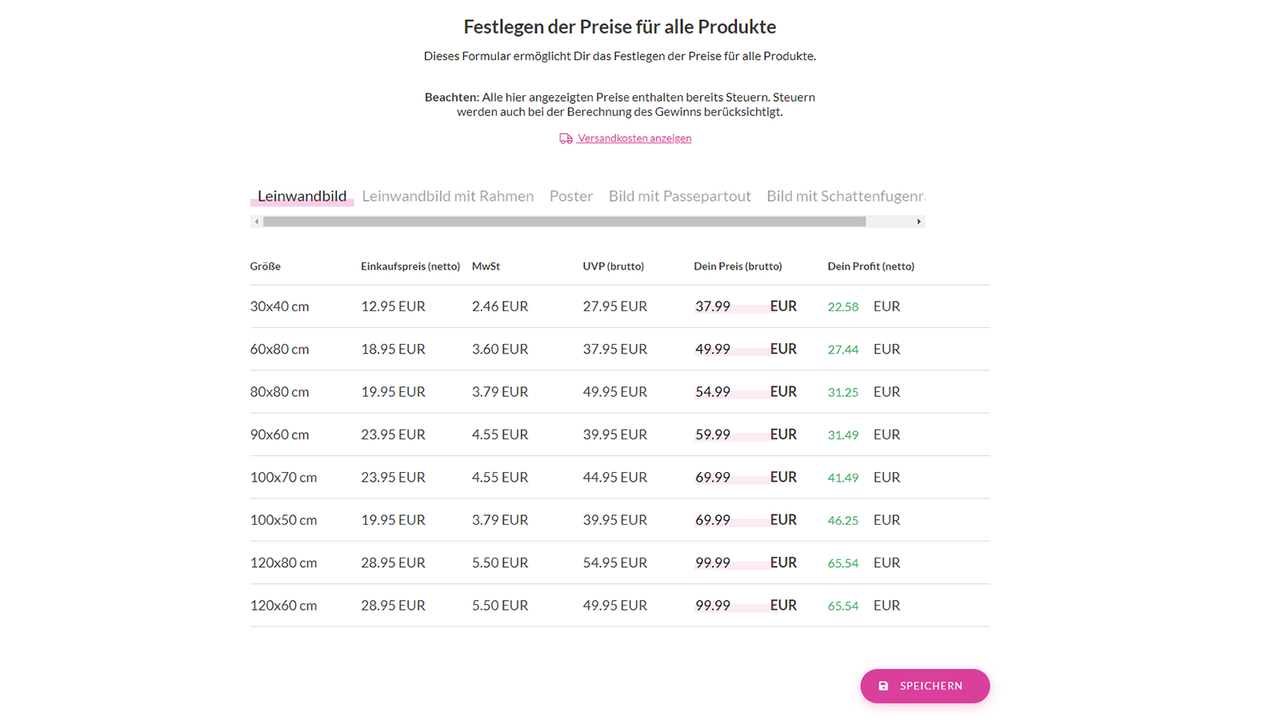Open the Bild mit Schattenfugenrahmen tab

[846, 196]
